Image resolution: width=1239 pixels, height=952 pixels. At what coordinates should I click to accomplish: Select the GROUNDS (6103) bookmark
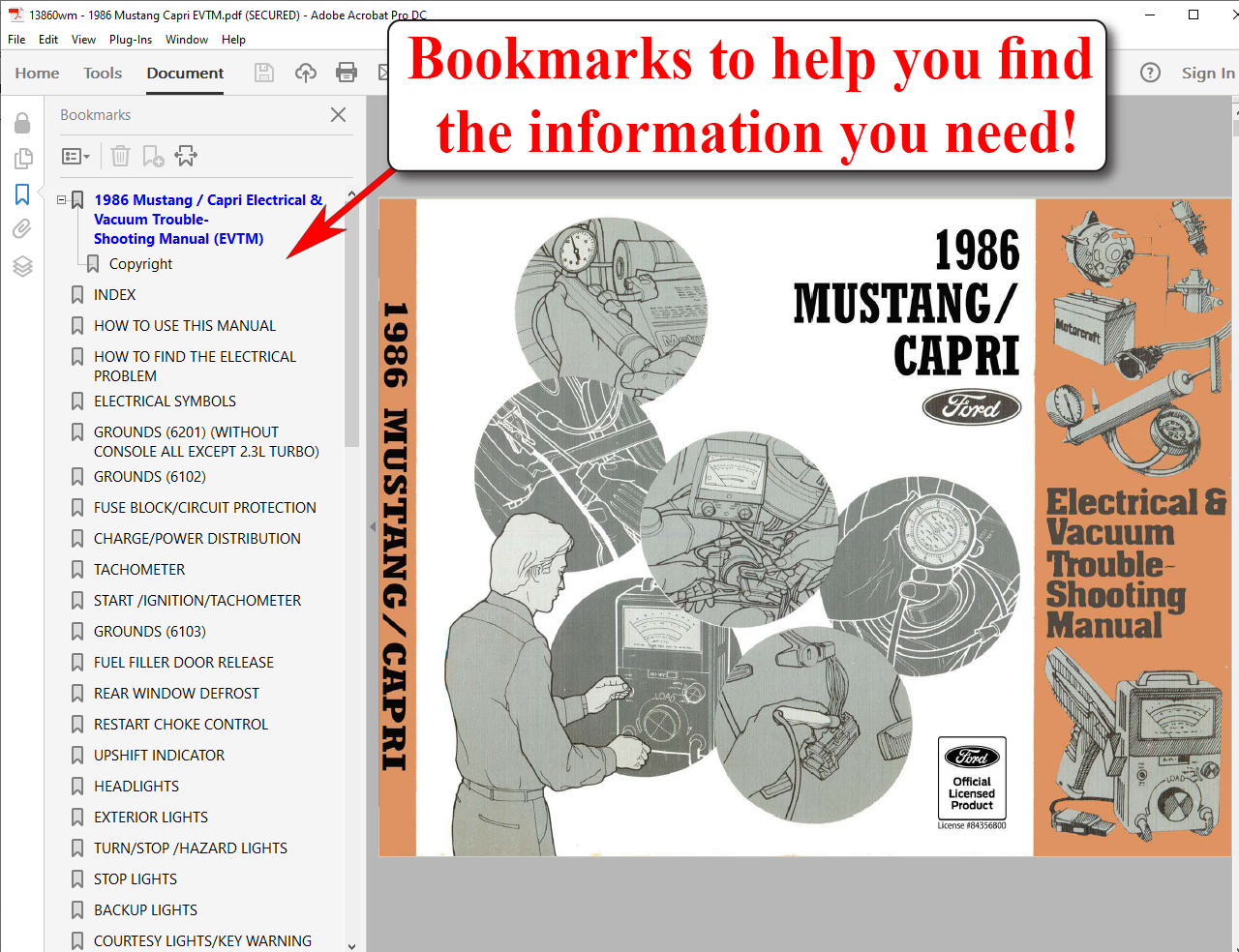(x=150, y=632)
